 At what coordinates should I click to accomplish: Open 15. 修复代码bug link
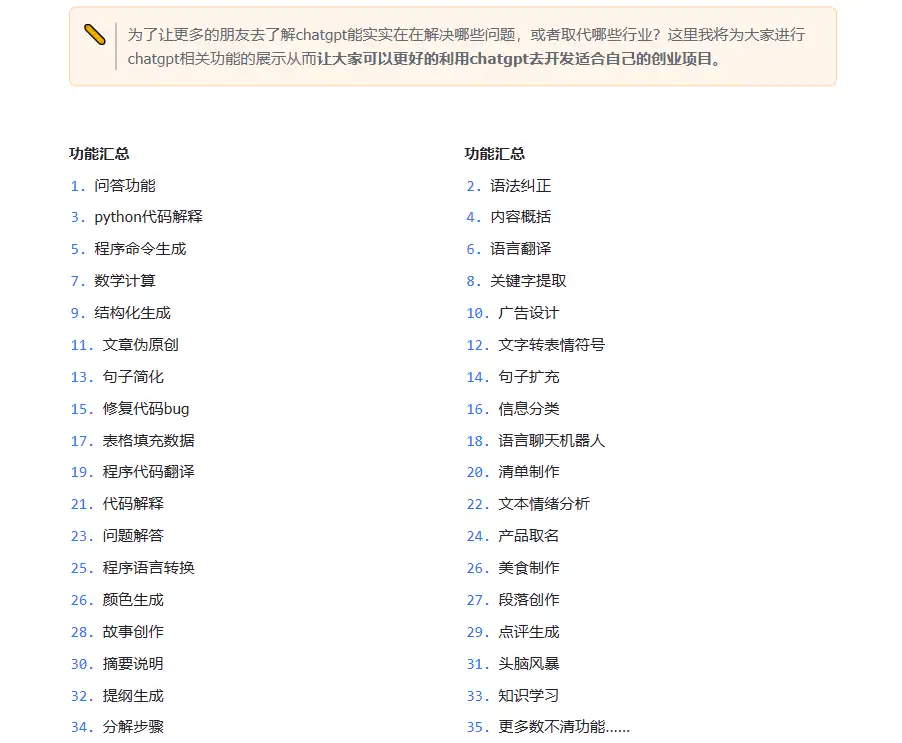130,409
